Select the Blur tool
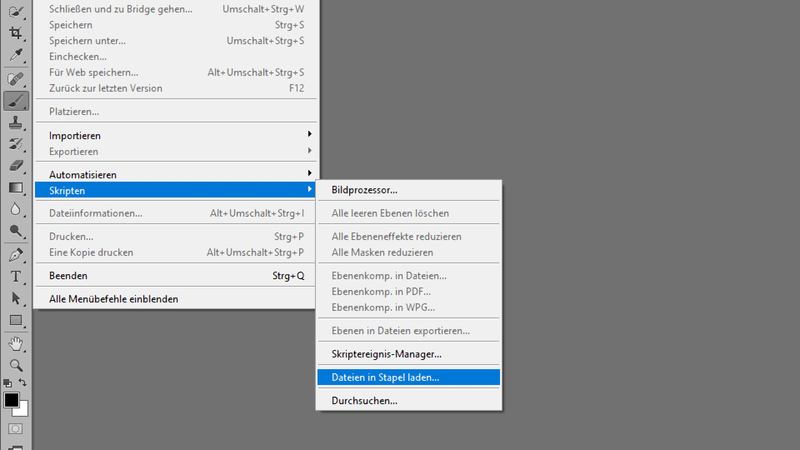Image resolution: width=800 pixels, height=450 pixels. [16, 209]
